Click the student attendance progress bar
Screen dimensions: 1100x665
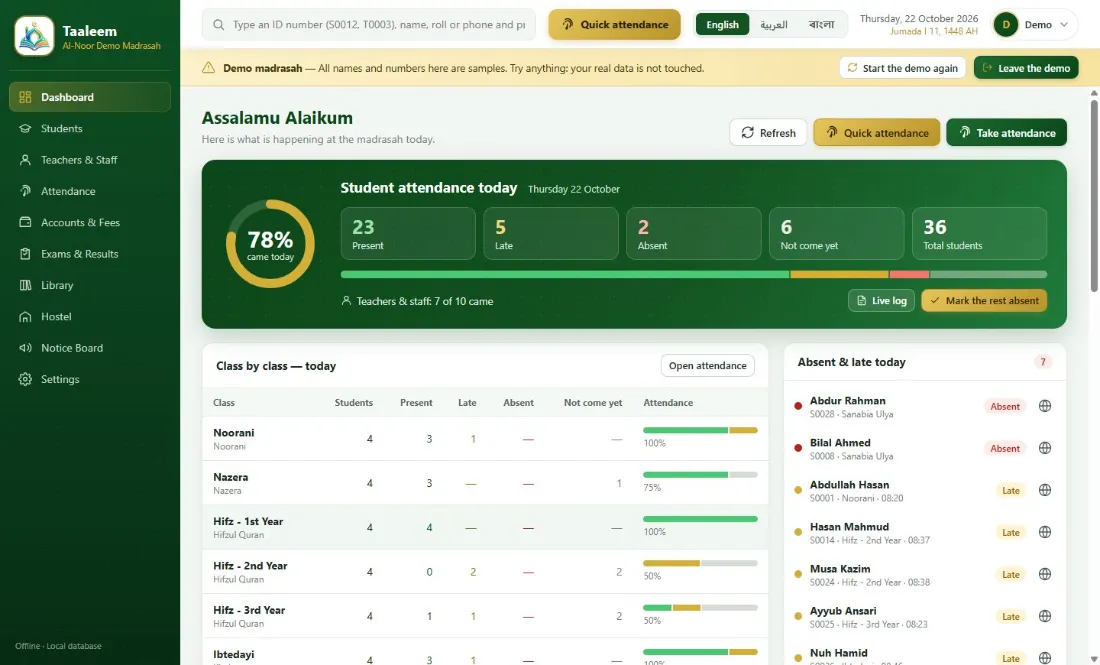(x=694, y=274)
